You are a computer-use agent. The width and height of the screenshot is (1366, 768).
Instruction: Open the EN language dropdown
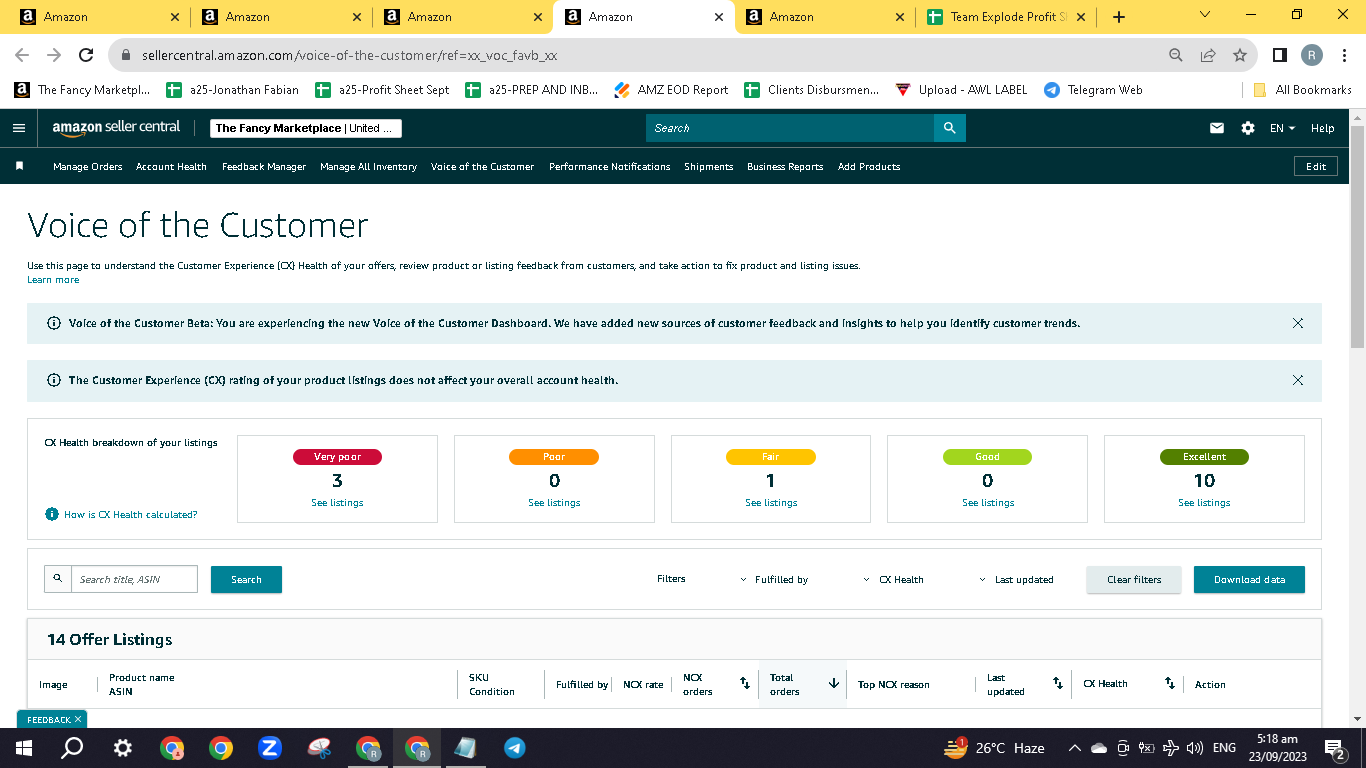pyautogui.click(x=1282, y=128)
